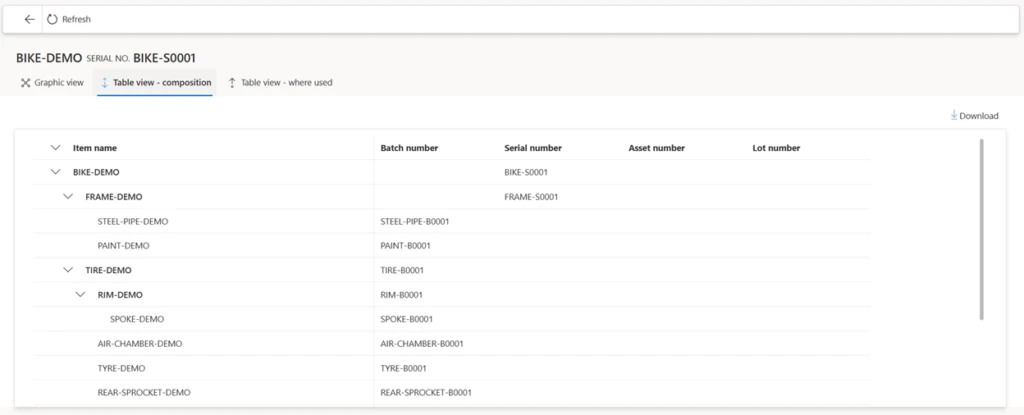The height and width of the screenshot is (415, 1024).
Task: Collapse the BIKE-DEMO tree node
Action: (x=55, y=172)
